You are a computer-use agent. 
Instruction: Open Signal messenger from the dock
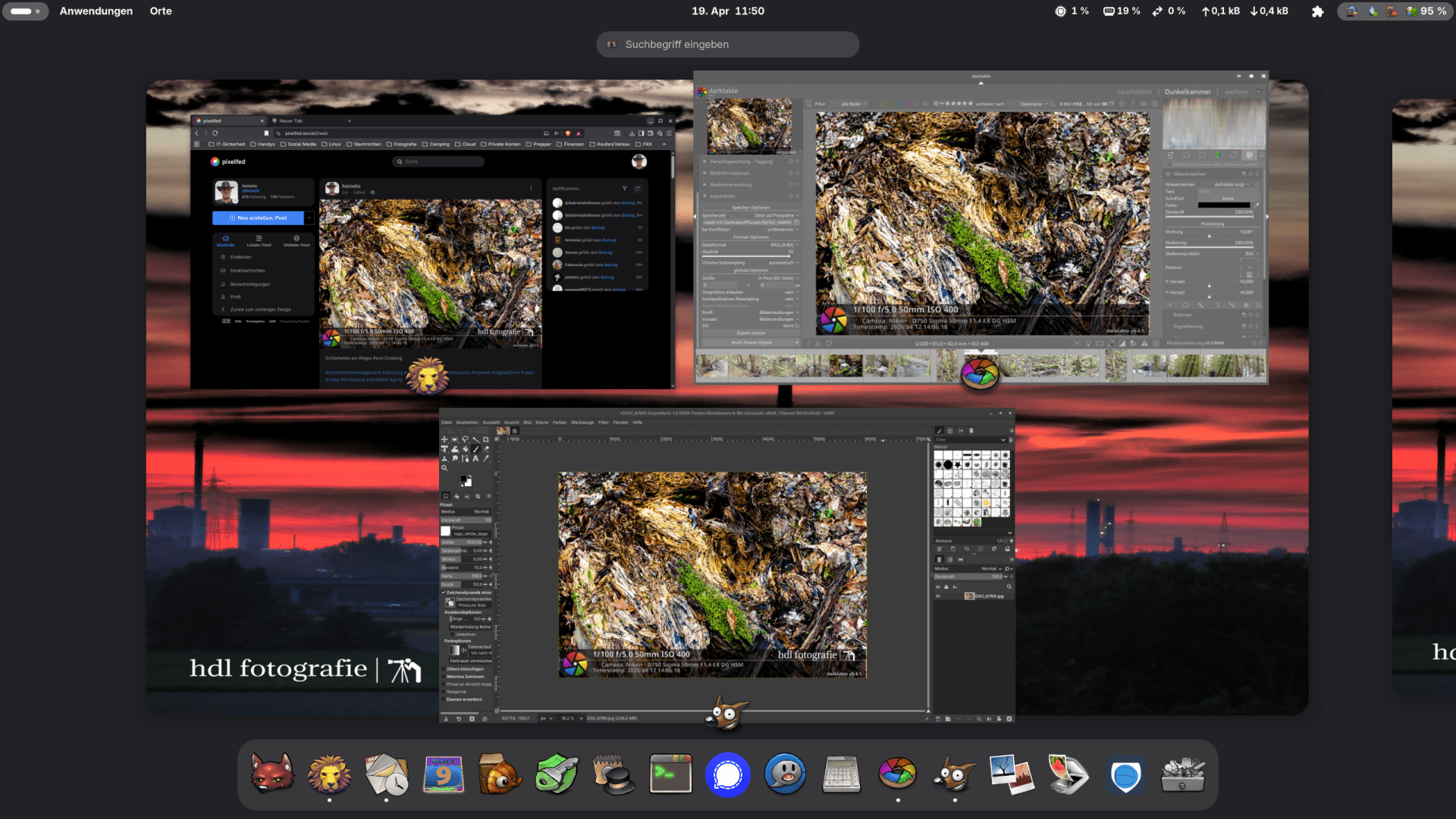coord(727,774)
